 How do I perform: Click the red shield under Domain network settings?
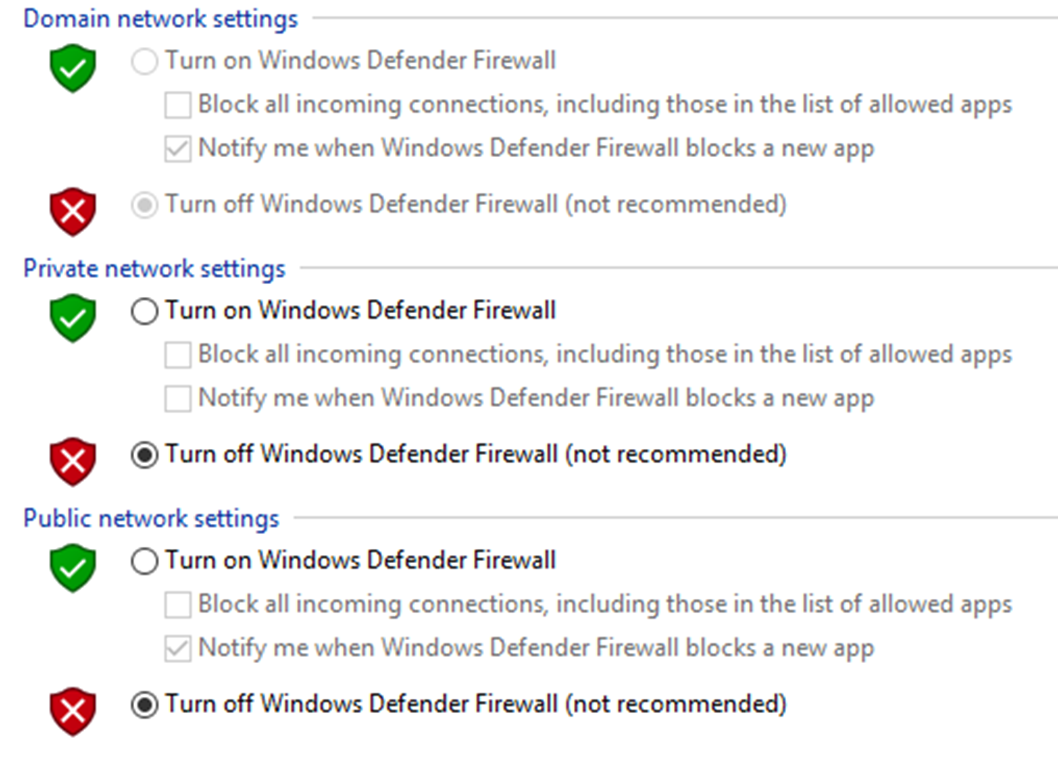(x=73, y=211)
